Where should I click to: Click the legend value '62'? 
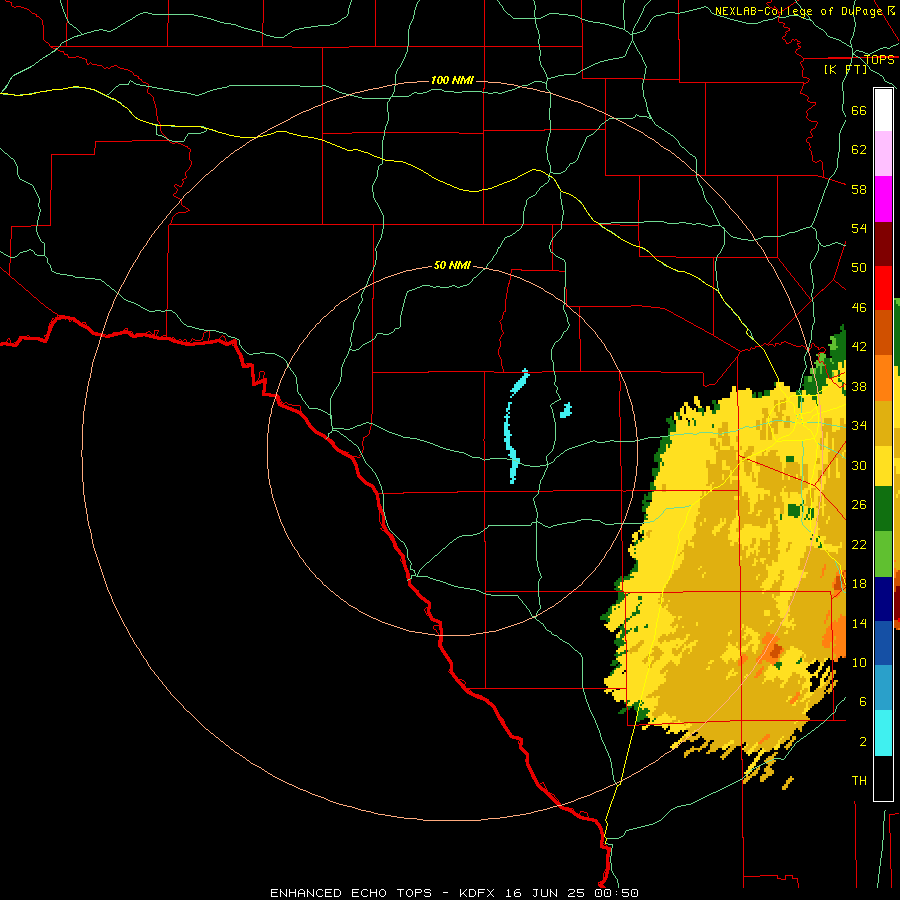859,150
